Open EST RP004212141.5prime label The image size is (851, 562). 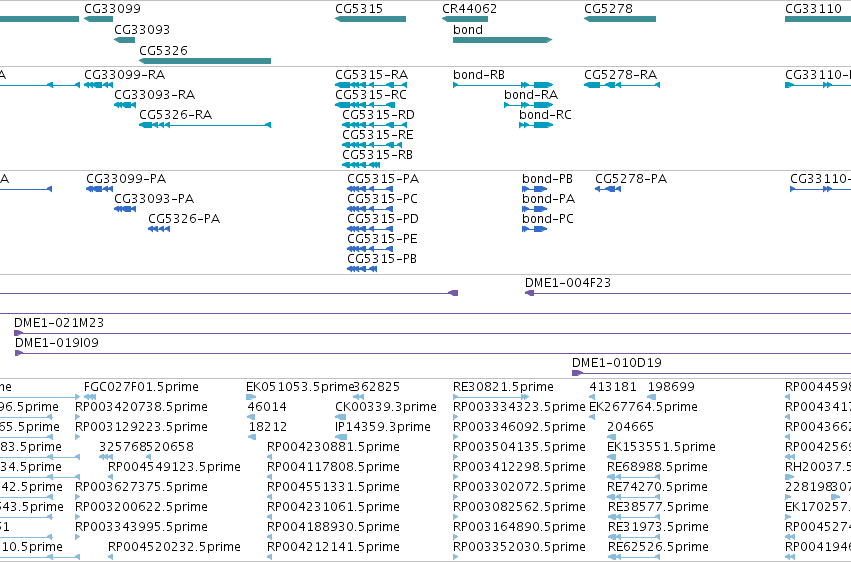pos(333,547)
